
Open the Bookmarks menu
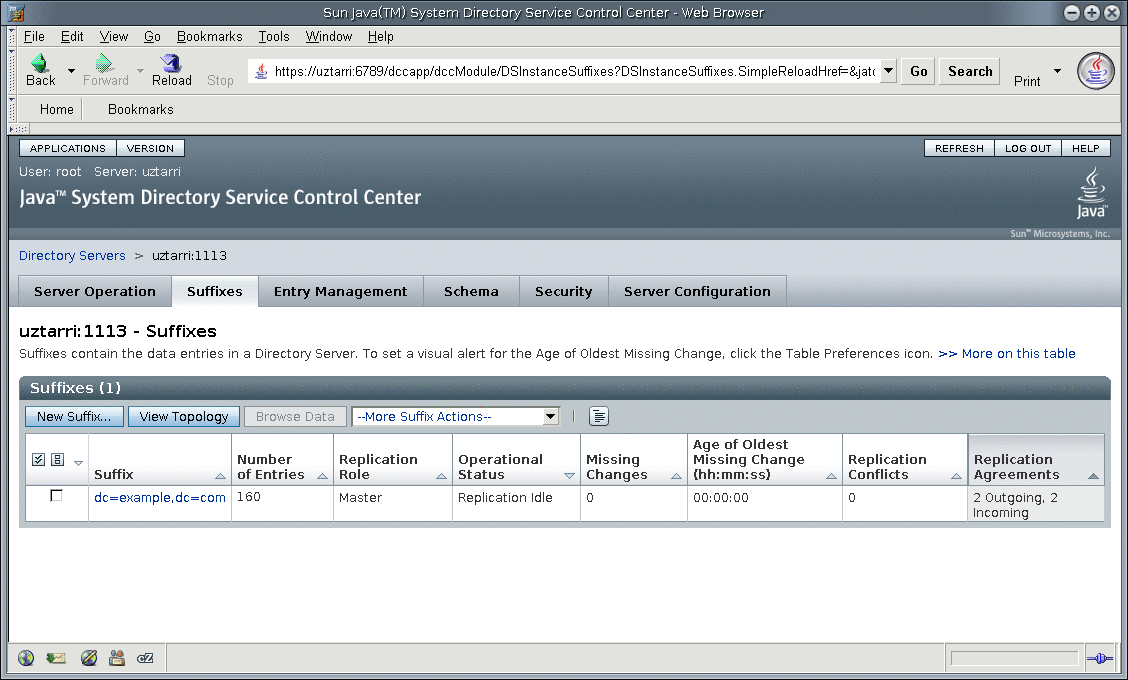pyautogui.click(x=209, y=36)
